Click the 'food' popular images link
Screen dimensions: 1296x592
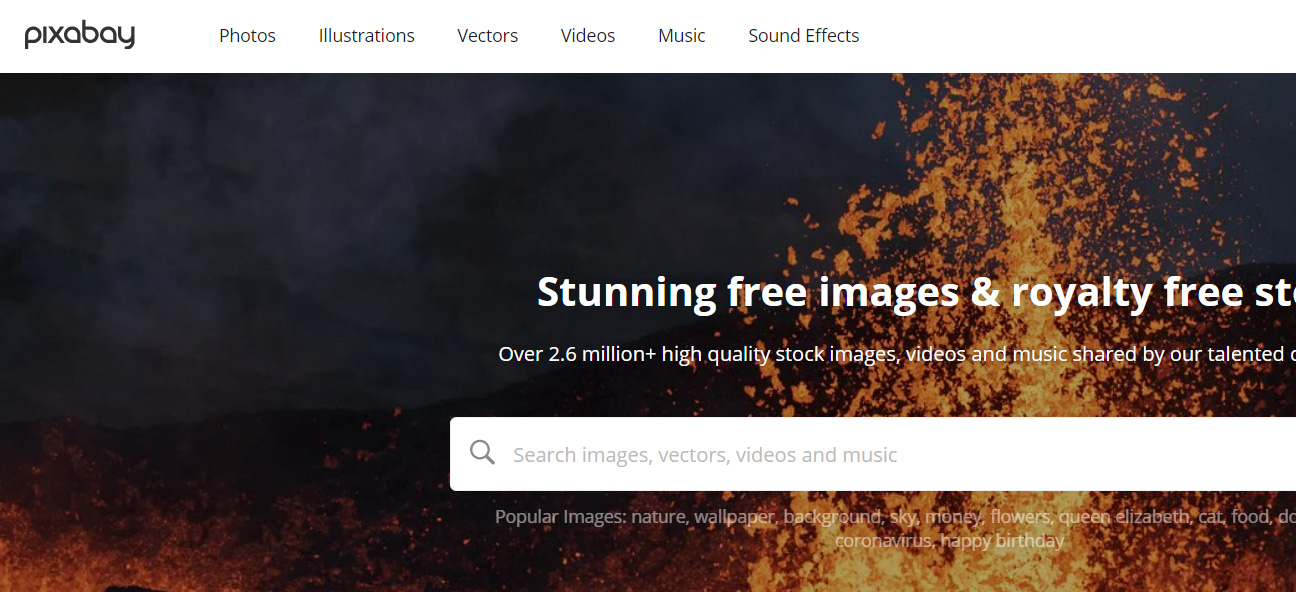[1251, 517]
